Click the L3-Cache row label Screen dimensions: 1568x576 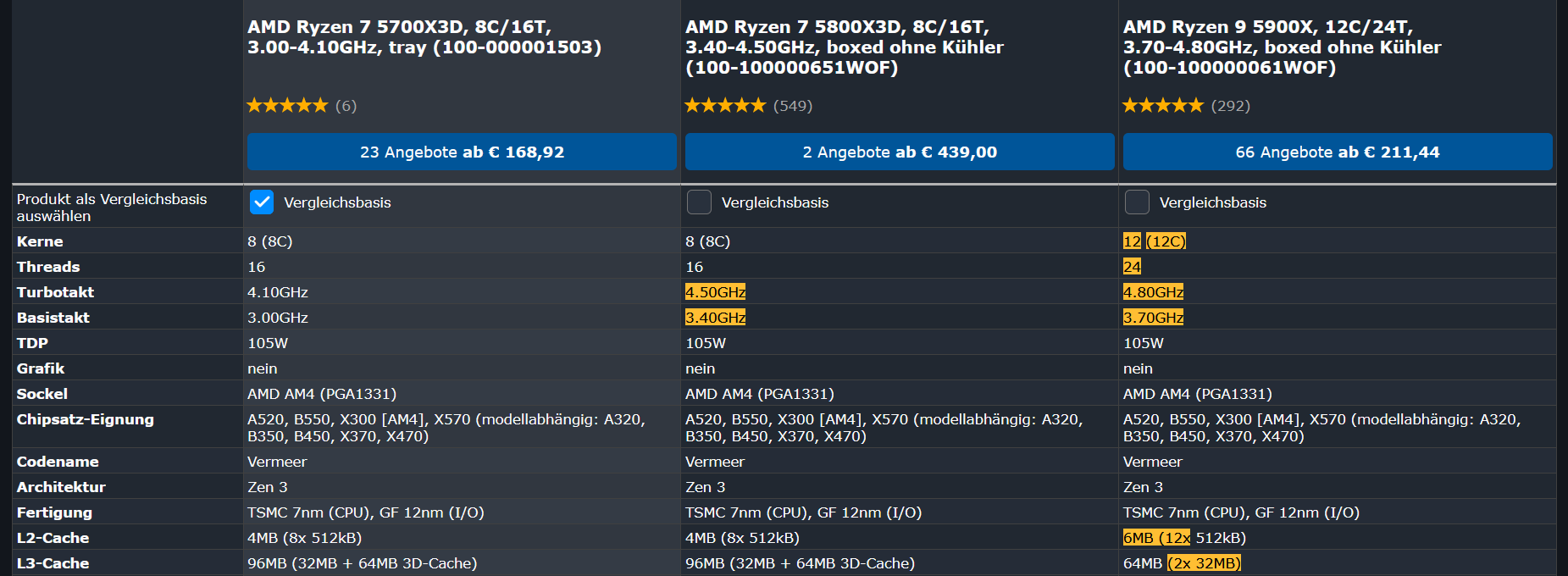tap(53, 563)
